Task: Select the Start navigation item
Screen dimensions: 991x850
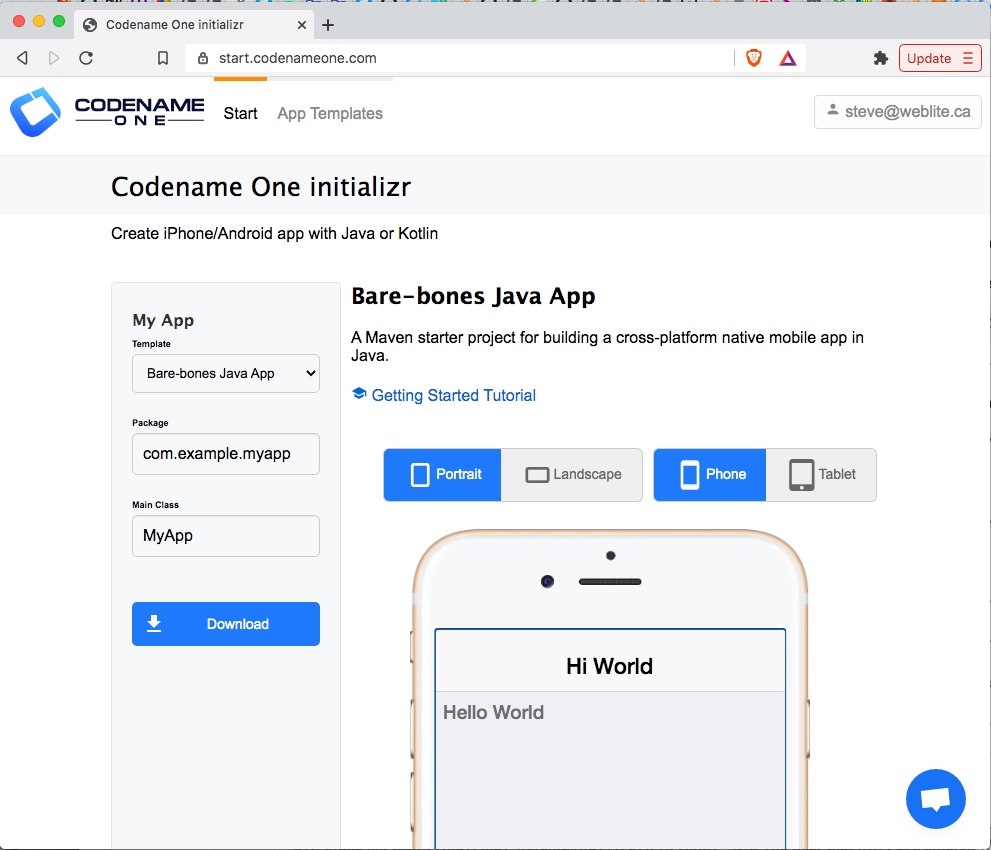Action: (240, 113)
